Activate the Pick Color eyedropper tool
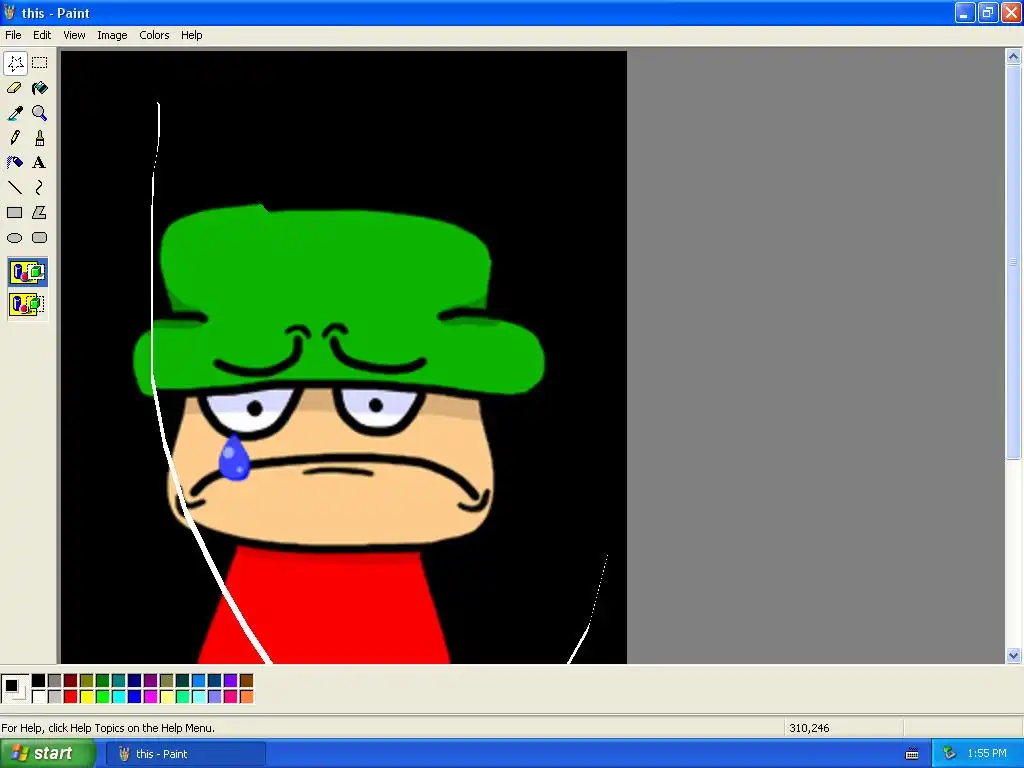The height and width of the screenshot is (768, 1024). [x=15, y=113]
